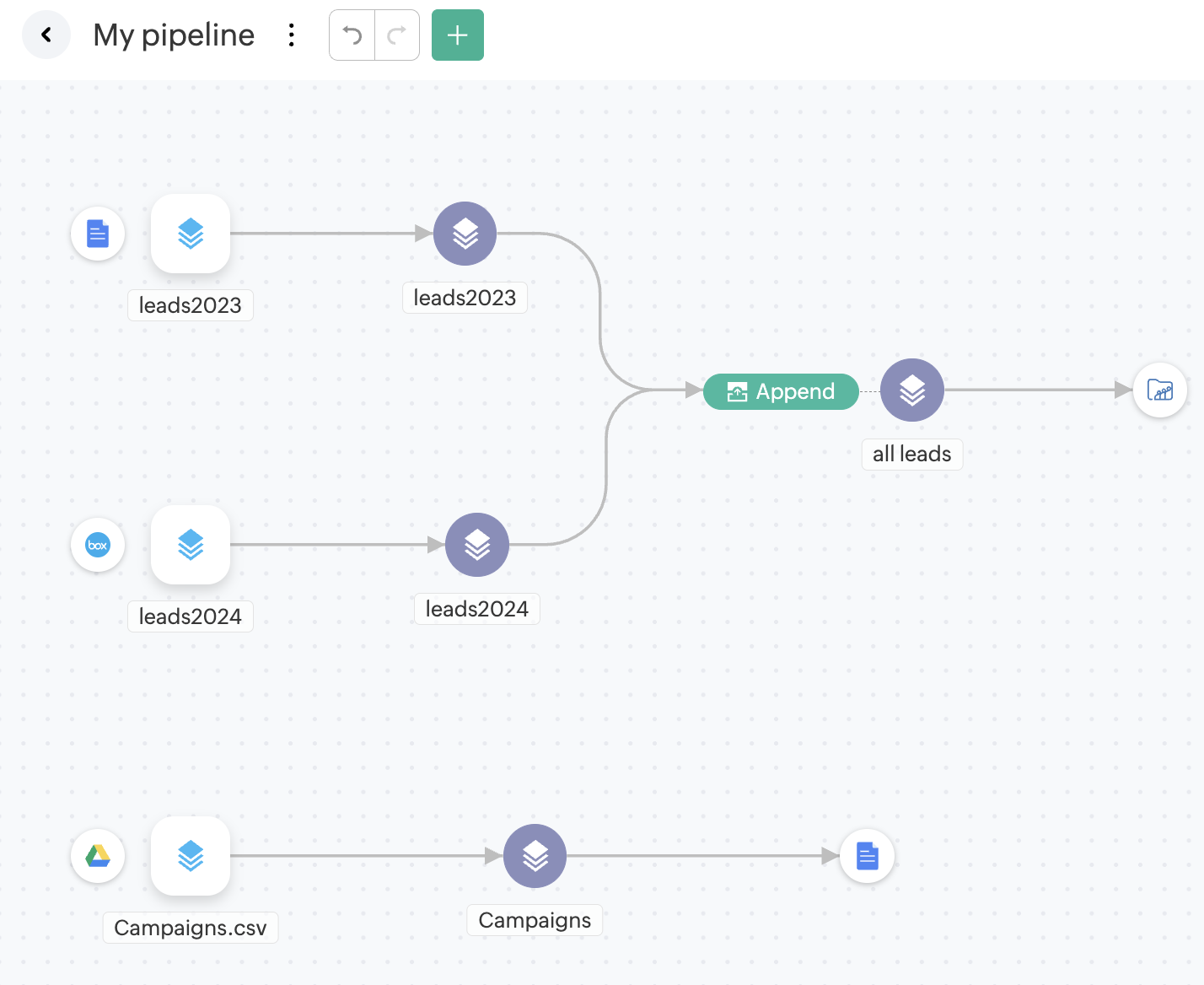Viewport: 1204px width, 985px height.
Task: Click the Google Docs destination icon for Campaigns
Action: pos(867,856)
